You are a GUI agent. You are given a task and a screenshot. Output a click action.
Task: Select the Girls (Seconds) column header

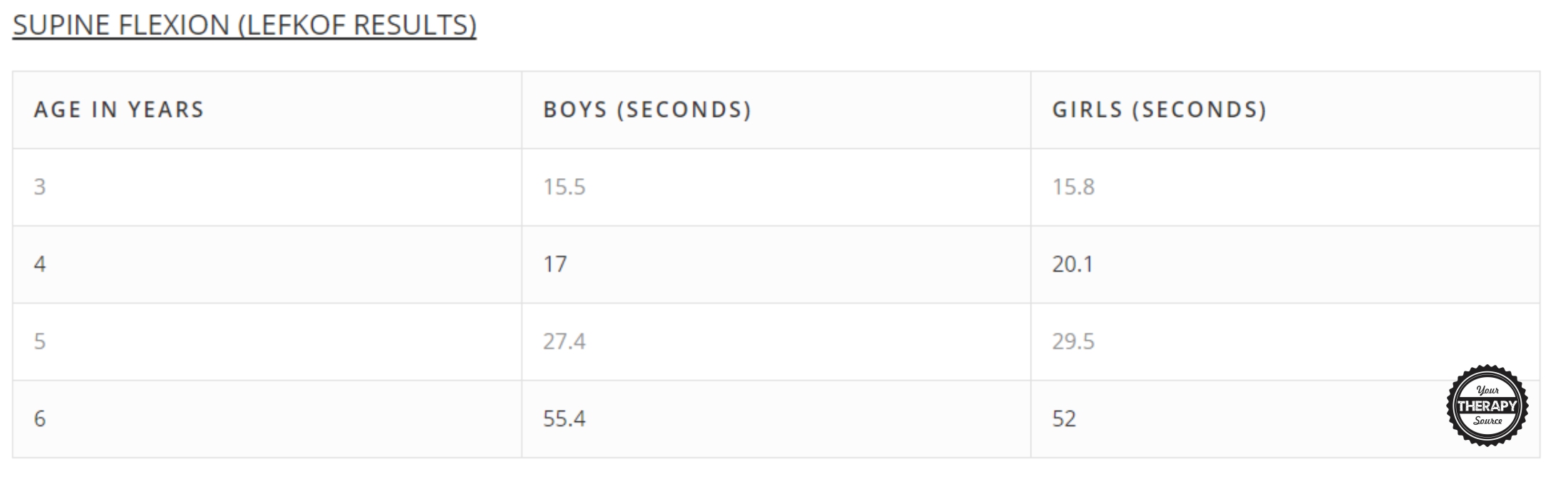coord(1160,109)
